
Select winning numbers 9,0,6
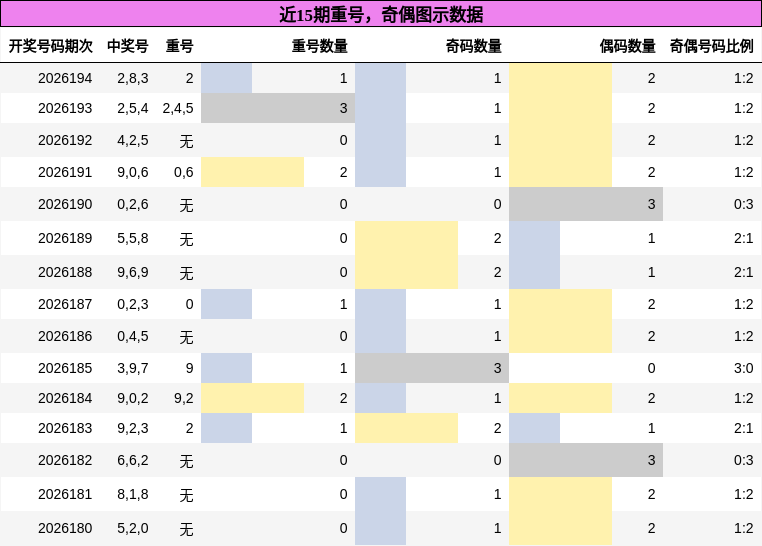133,172
